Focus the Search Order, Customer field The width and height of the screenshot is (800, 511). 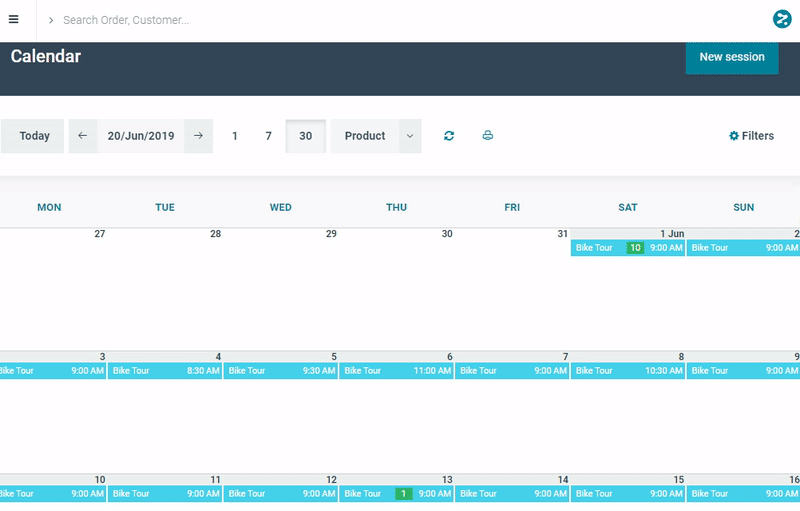[126, 20]
